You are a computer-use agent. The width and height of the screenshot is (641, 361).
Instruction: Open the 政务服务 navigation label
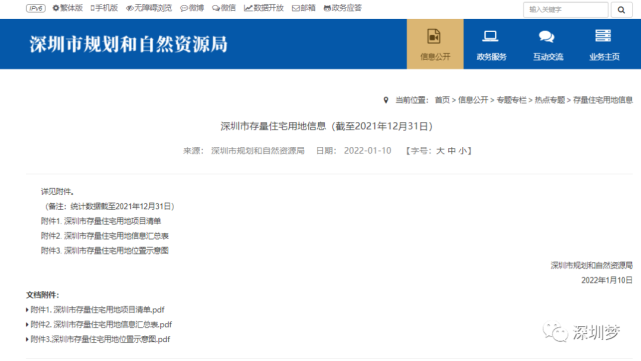(491, 57)
